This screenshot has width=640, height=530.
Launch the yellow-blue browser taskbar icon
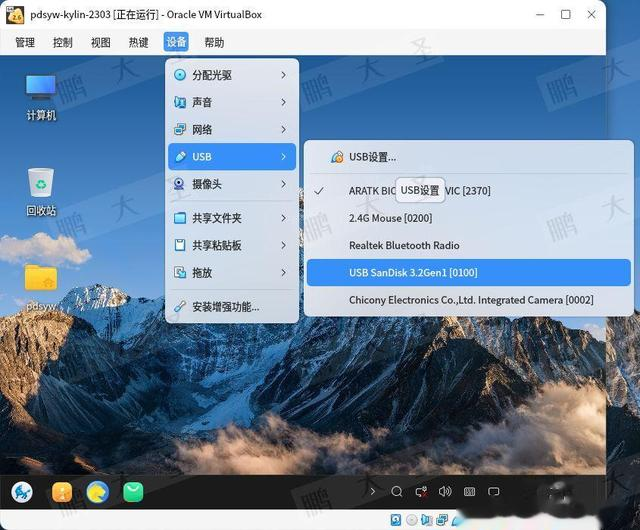[98, 492]
